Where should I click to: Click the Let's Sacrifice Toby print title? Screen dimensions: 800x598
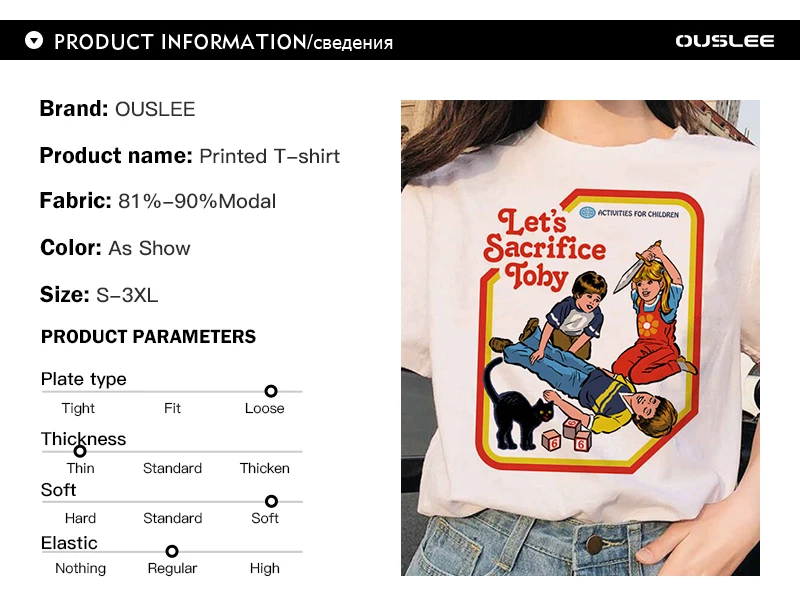click(x=543, y=246)
